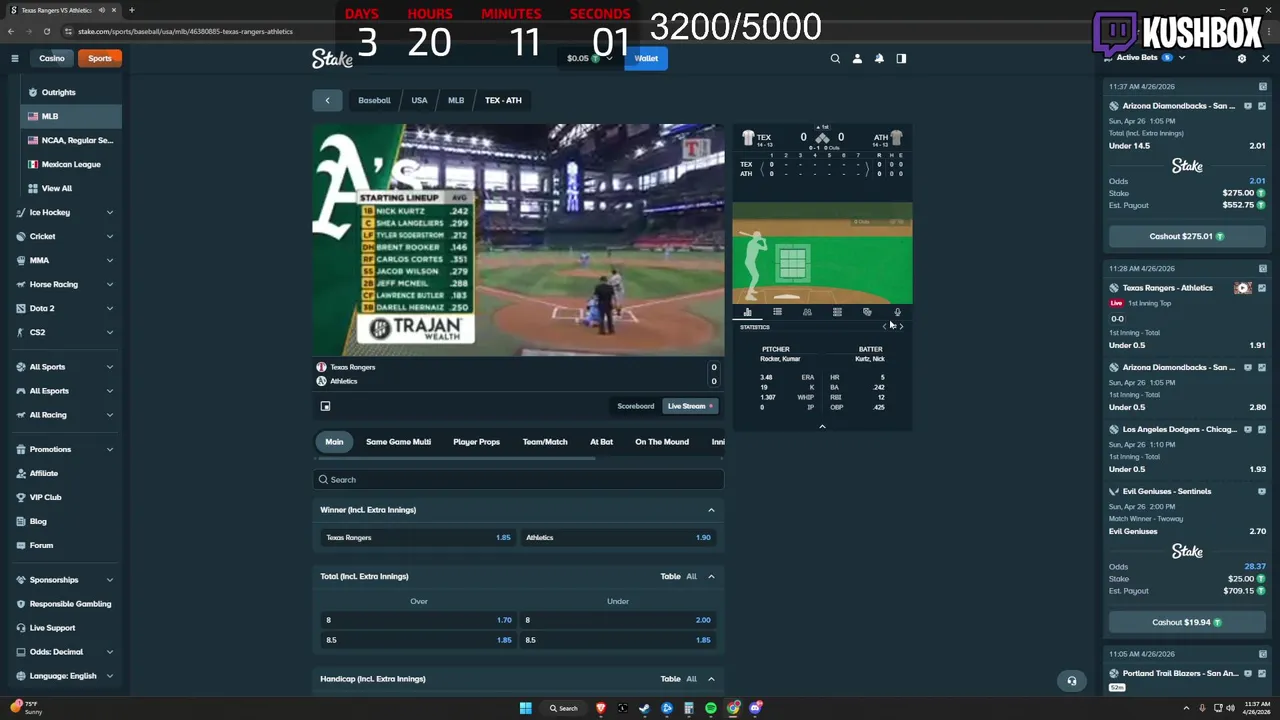Select the On The Mound tab

click(662, 442)
